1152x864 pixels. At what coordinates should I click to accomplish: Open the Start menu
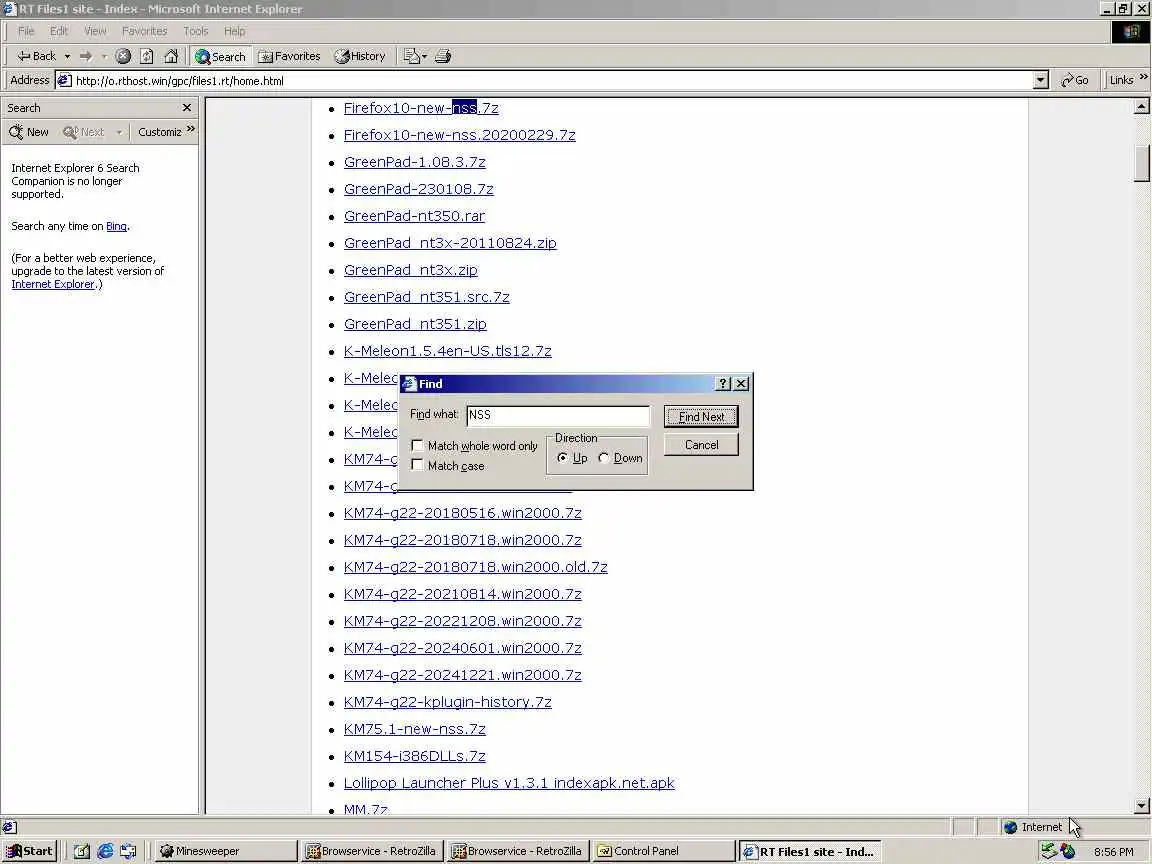[30, 852]
